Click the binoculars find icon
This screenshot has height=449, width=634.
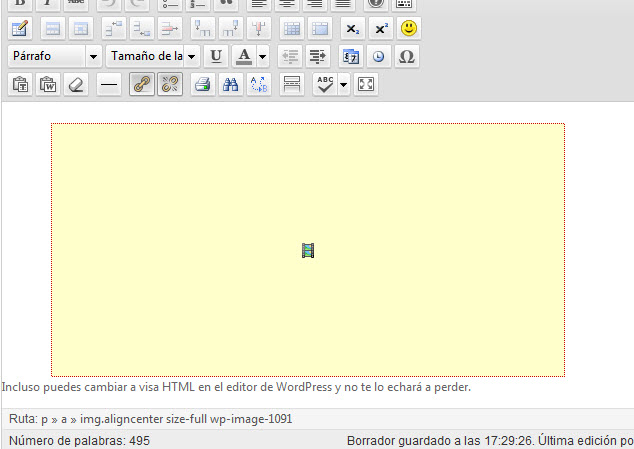(x=230, y=85)
